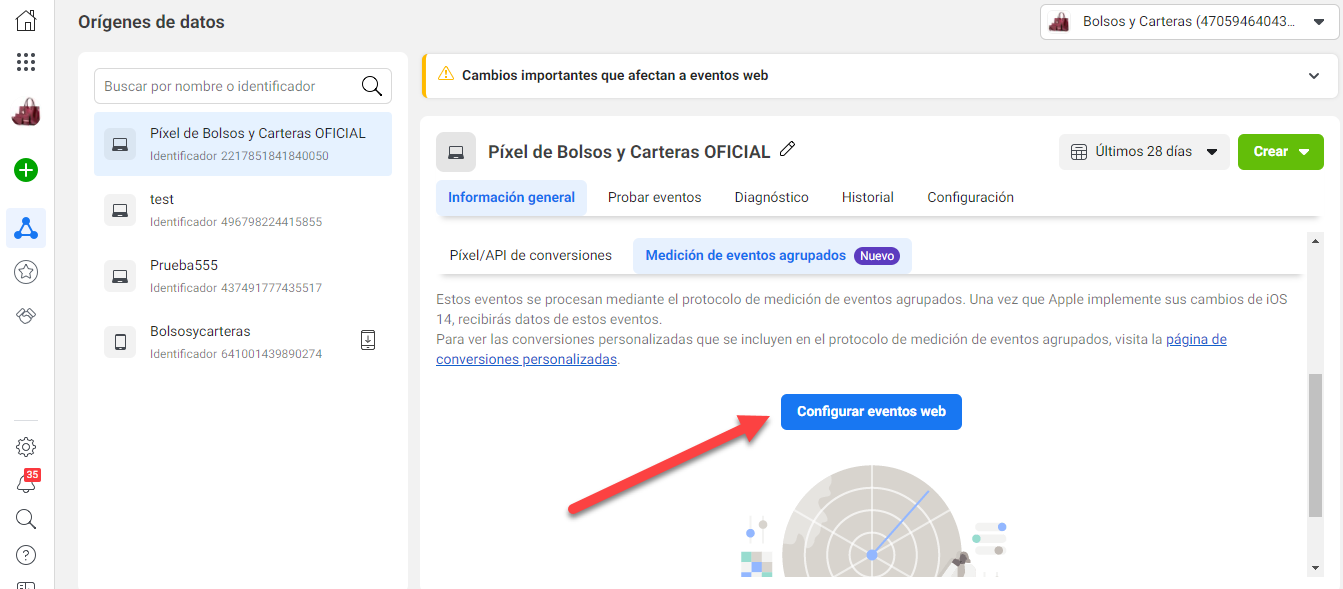Open the custom conversions star icon
The image size is (1343, 589).
[x=26, y=272]
